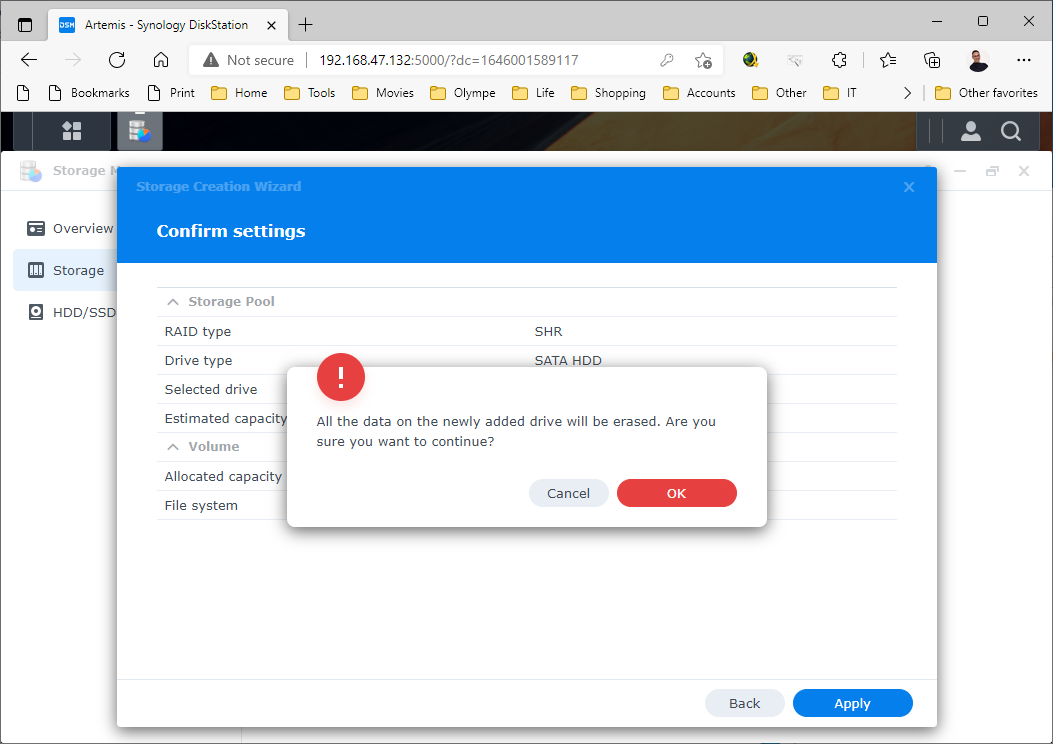This screenshot has width=1053, height=744.
Task: Open browser Settings and more menu
Action: coord(1023,60)
